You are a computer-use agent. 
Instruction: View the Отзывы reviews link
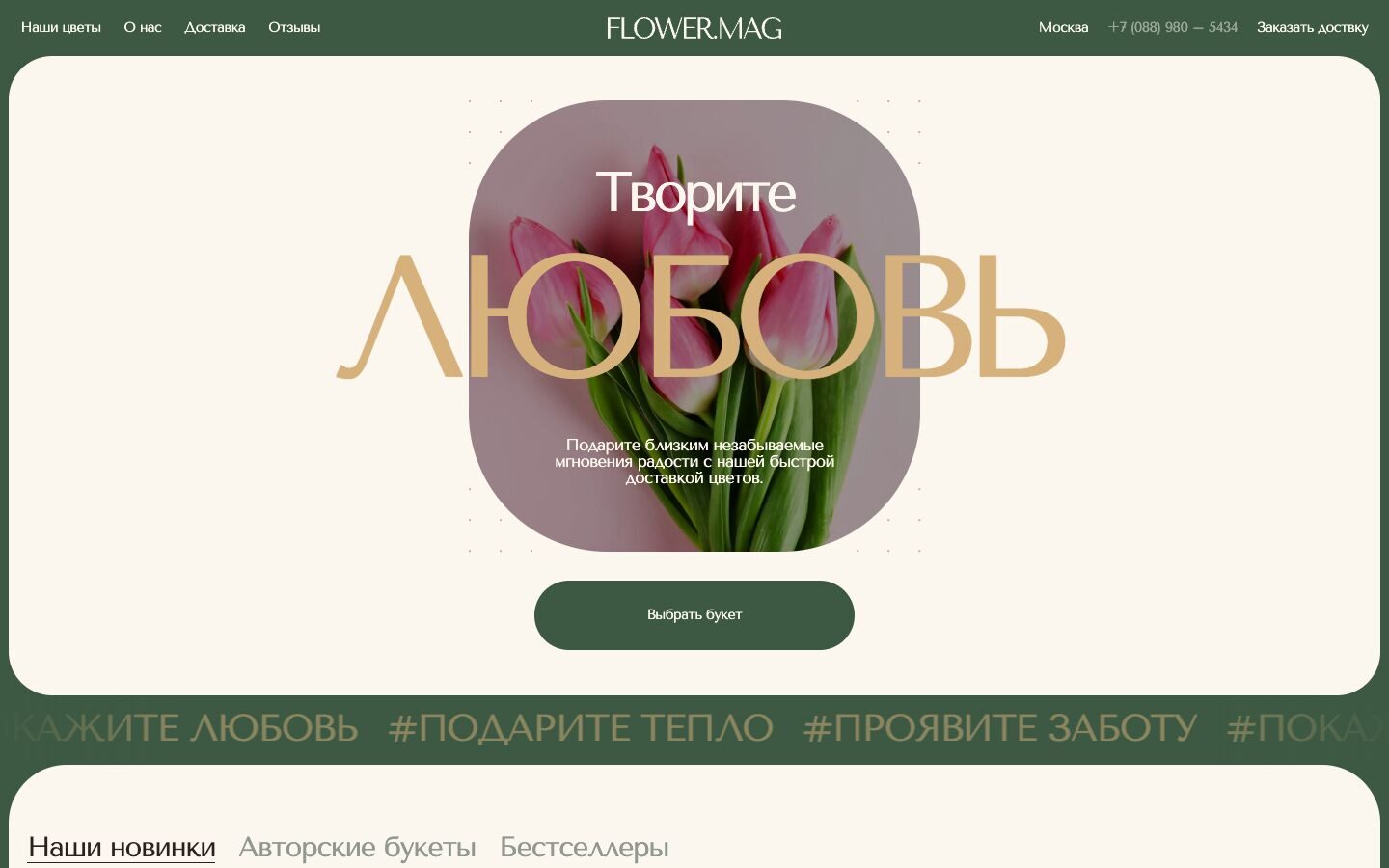(294, 27)
